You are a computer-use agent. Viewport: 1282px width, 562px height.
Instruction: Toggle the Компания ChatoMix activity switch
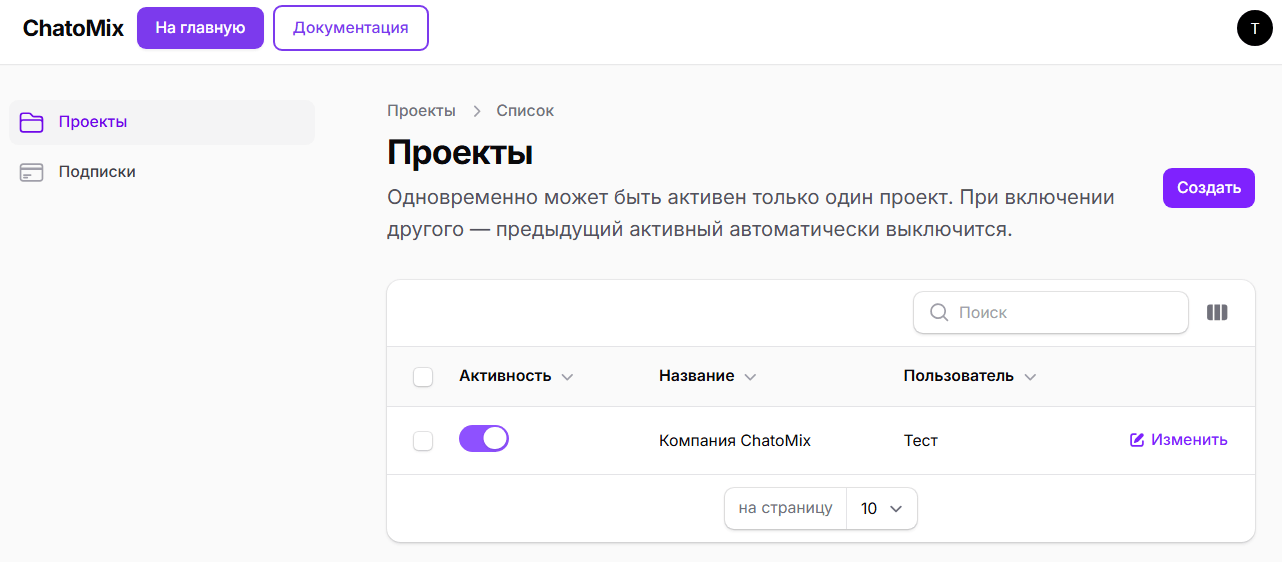tap(484, 438)
